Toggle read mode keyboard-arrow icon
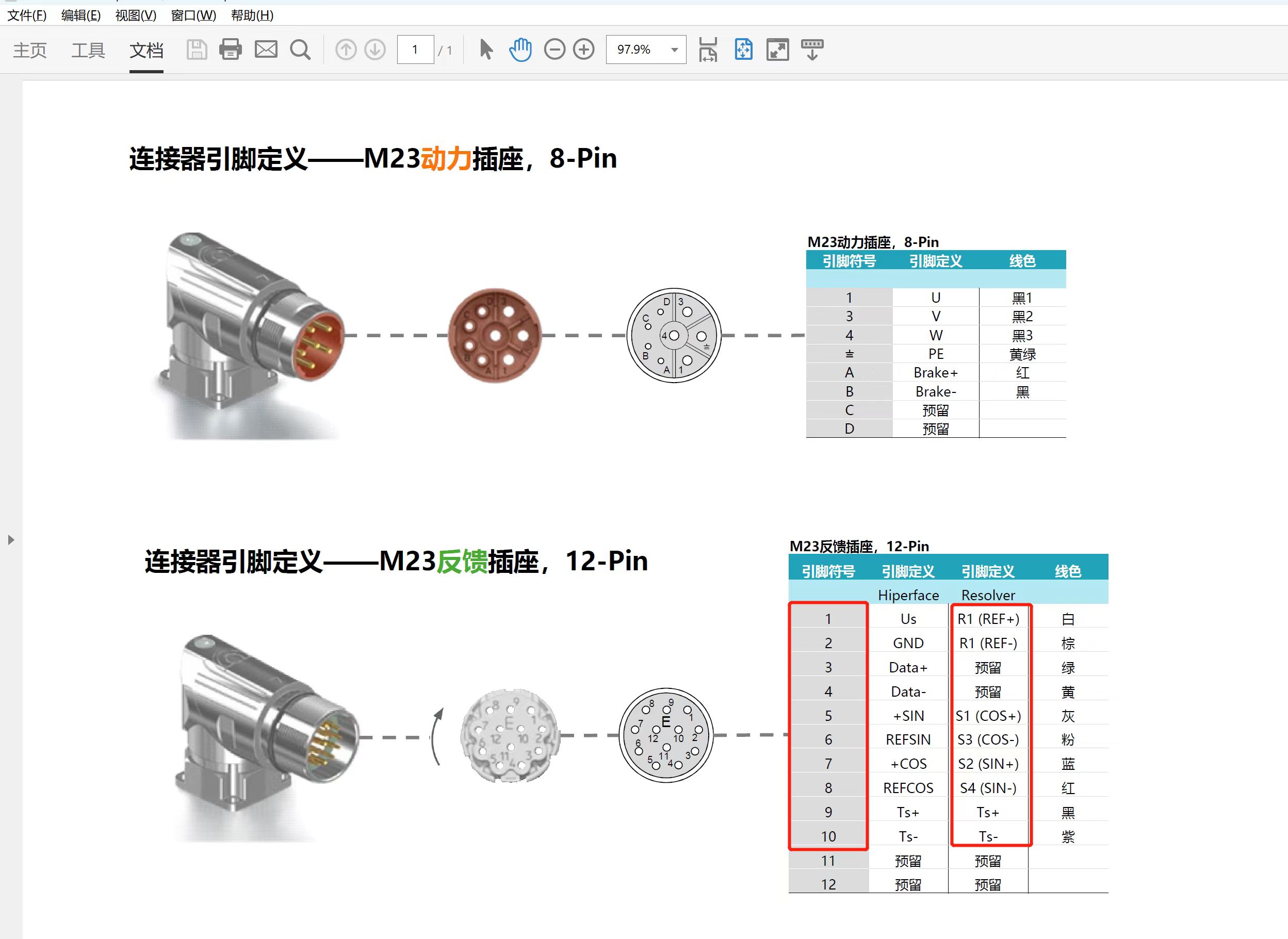Viewport: 1288px width, 939px height. pyautogui.click(x=812, y=50)
